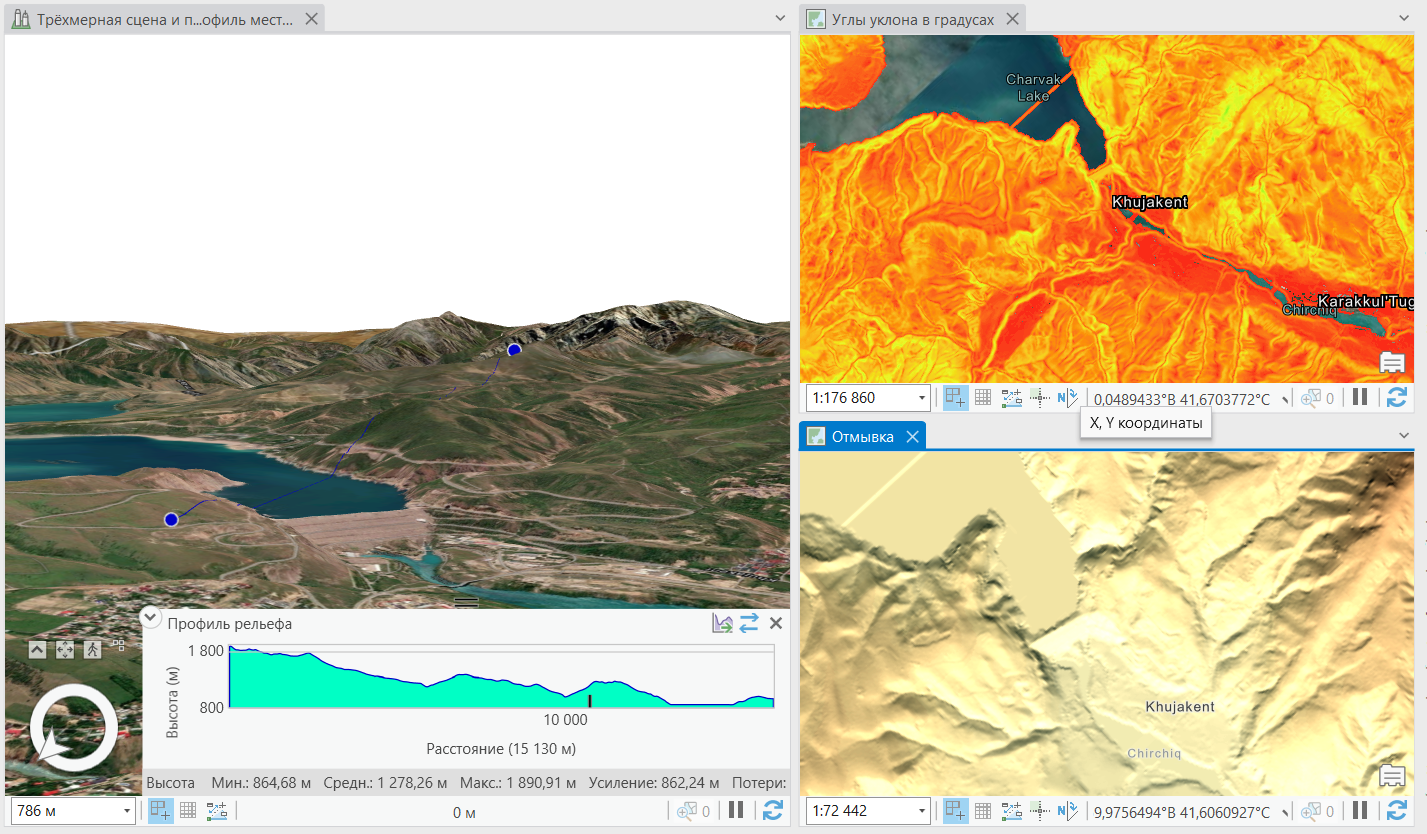Viewport: 1427px width, 834px height.
Task: Toggle constraints icon in the Отмывка map
Action: [x=1011, y=811]
